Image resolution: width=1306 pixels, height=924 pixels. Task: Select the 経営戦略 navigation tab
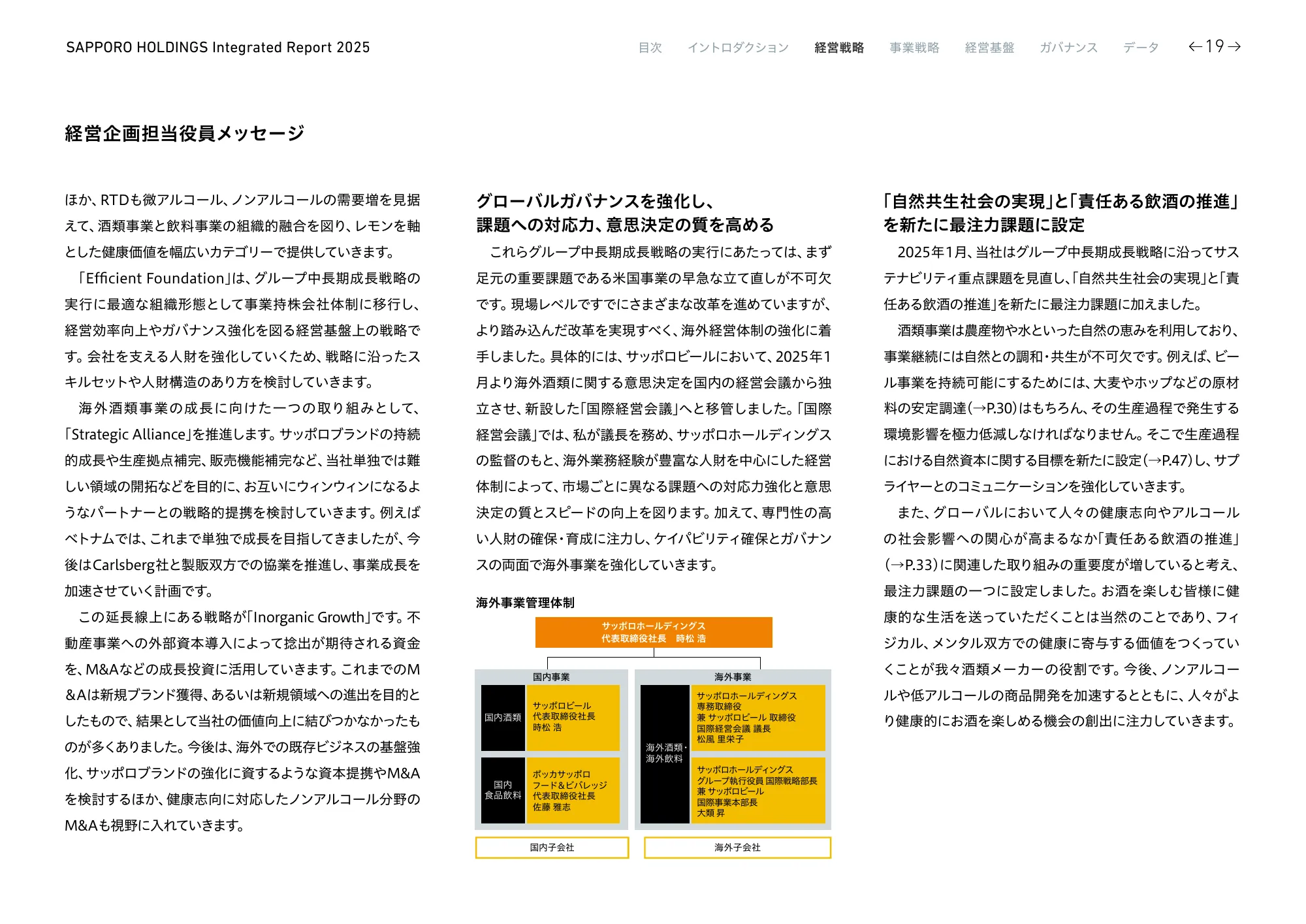coord(839,48)
